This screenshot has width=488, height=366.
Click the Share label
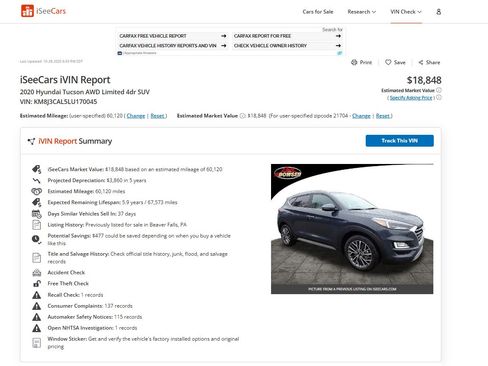433,62
